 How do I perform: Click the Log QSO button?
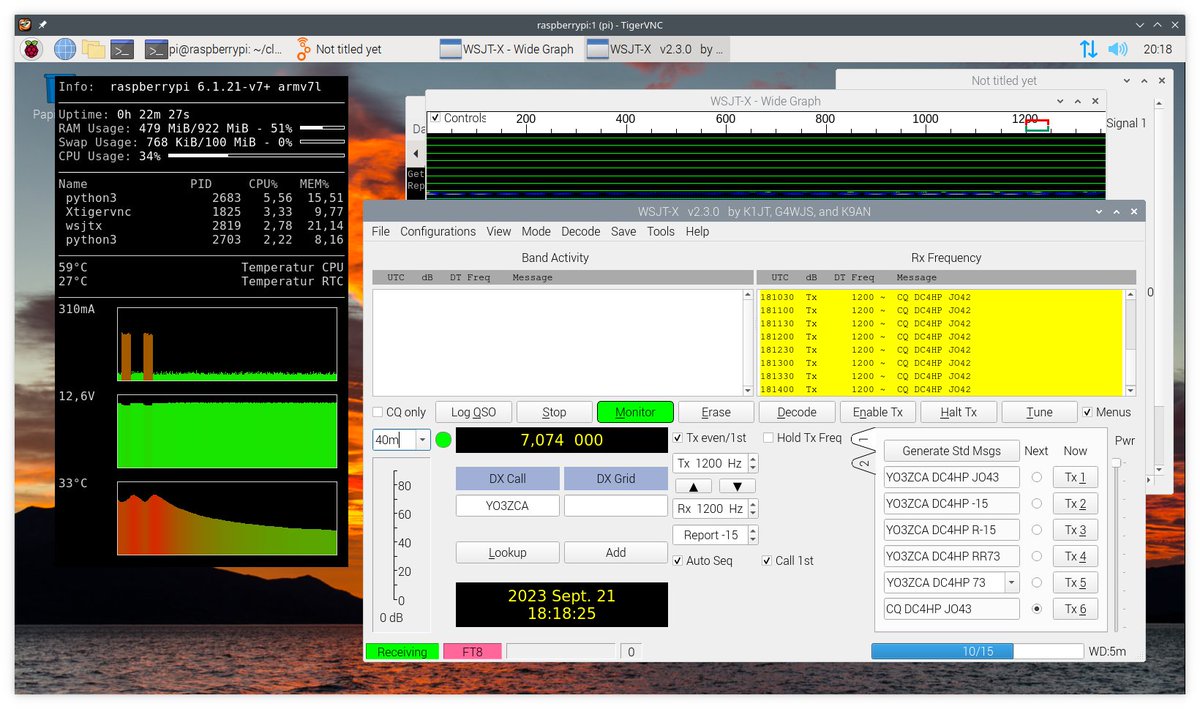tap(474, 412)
